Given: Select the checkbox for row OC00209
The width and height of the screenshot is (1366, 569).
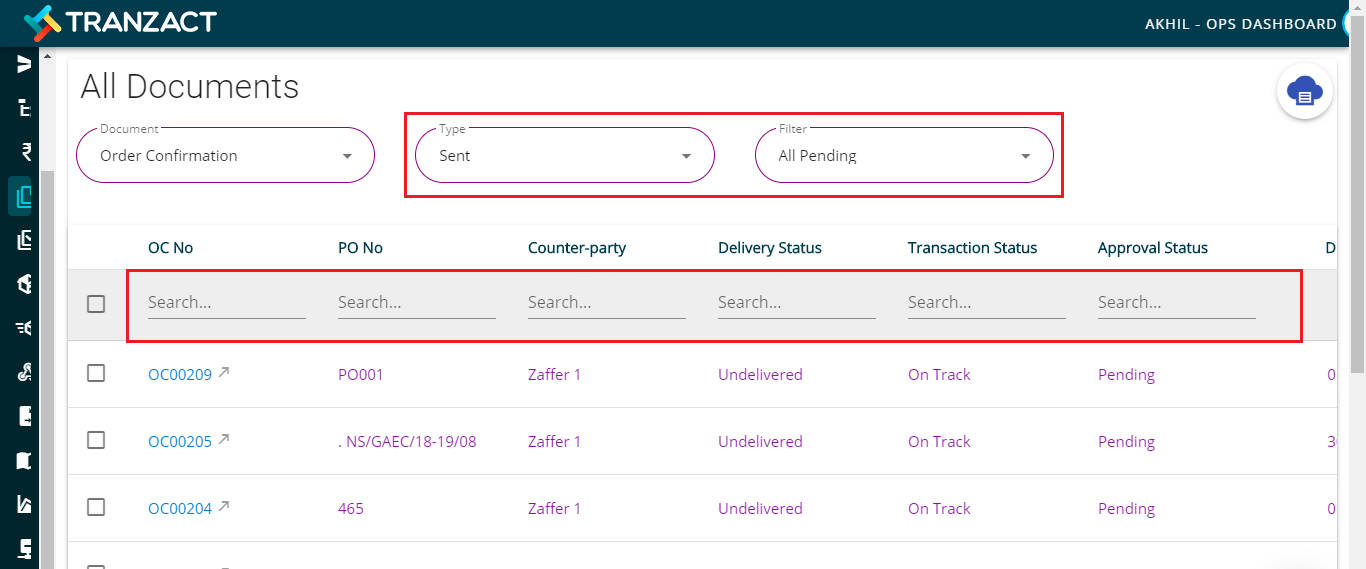Looking at the screenshot, I should tap(96, 373).
